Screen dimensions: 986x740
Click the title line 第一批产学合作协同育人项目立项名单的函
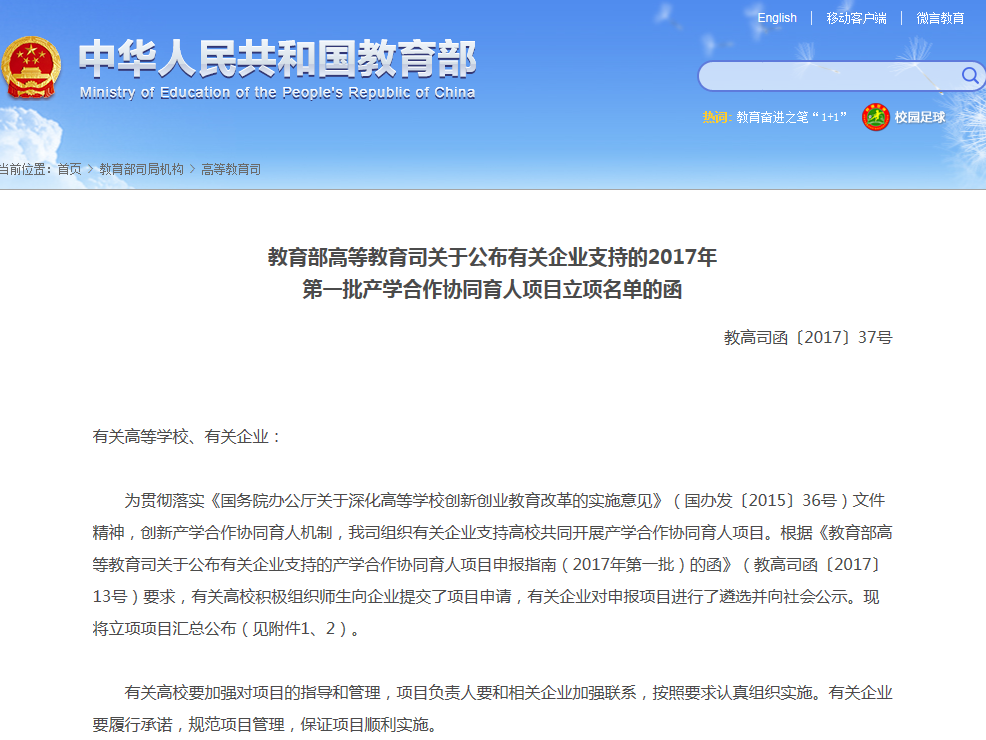coord(492,289)
